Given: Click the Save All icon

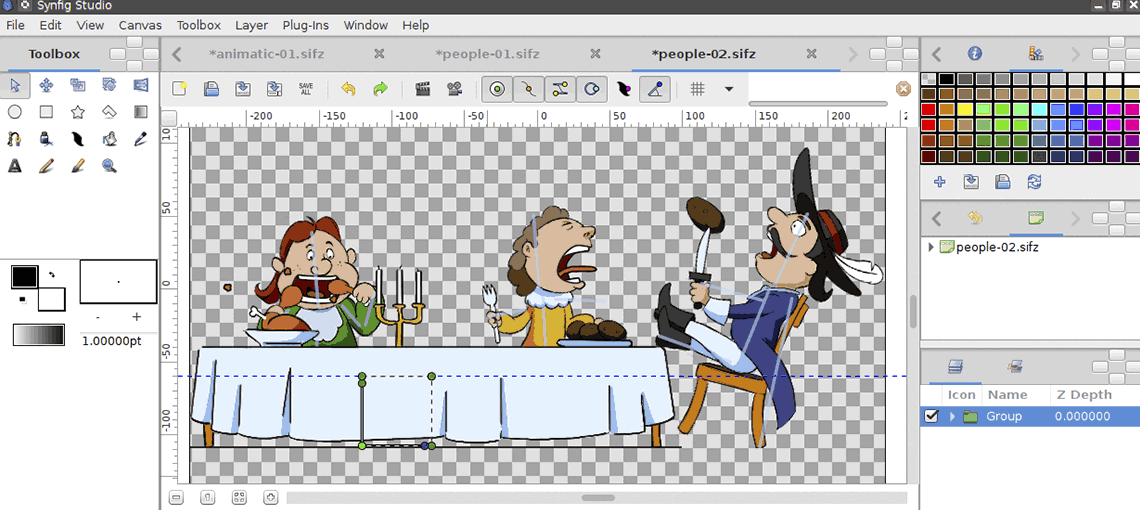Looking at the screenshot, I should pos(306,89).
